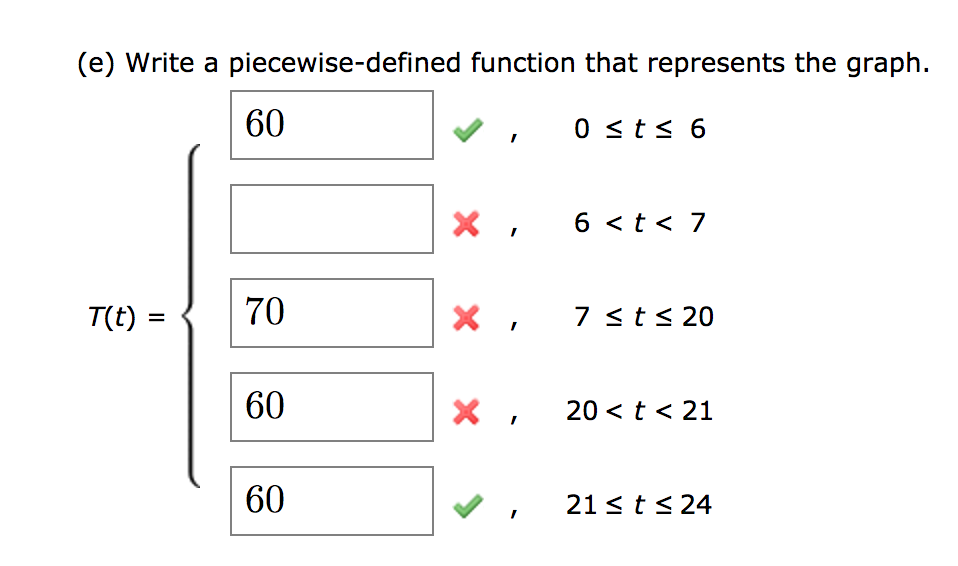This screenshot has width=958, height=566.
Task: Focus the answer field for 21 ≤ t ≤ 24
Action: (331, 501)
